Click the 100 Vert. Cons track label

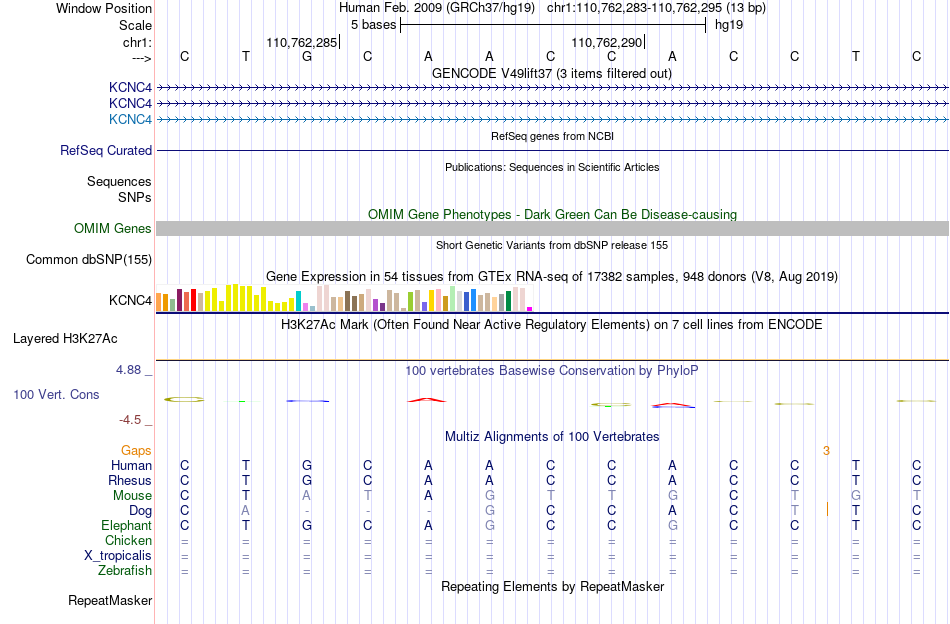click(56, 394)
